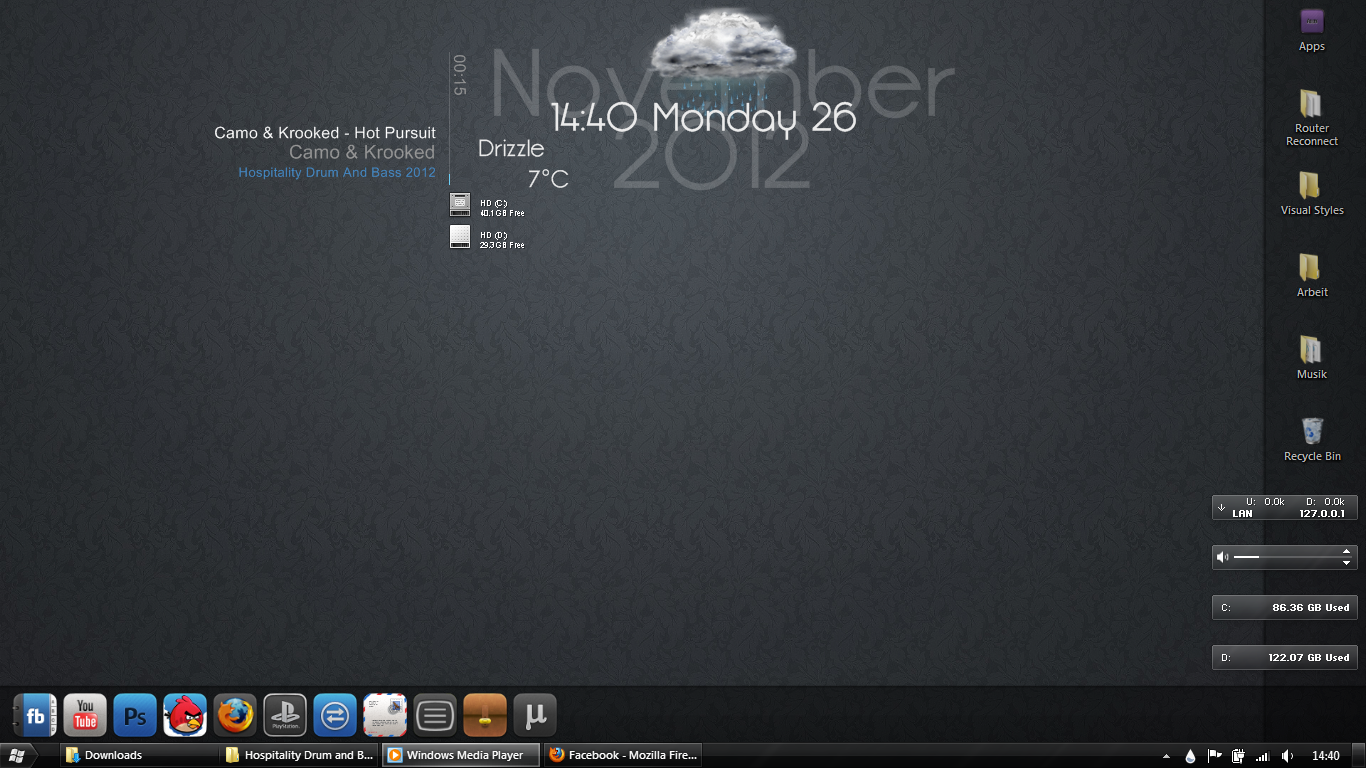Open the Router Reconnect folder
Viewport: 1366px width, 768px height.
1311,105
